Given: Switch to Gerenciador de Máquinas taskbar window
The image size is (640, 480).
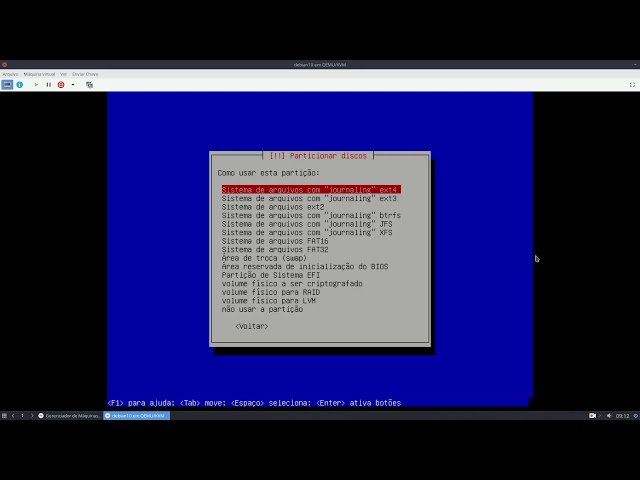Looking at the screenshot, I should (69, 416).
